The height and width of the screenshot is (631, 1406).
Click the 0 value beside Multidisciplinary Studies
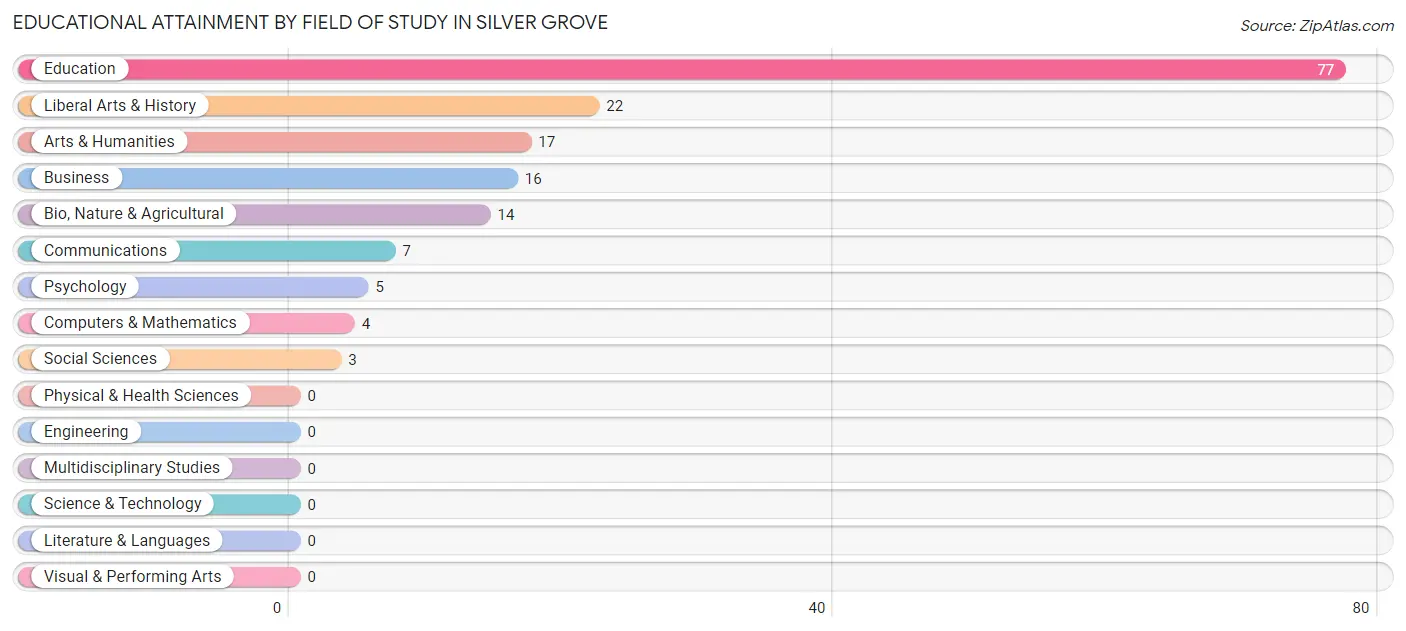tap(312, 469)
